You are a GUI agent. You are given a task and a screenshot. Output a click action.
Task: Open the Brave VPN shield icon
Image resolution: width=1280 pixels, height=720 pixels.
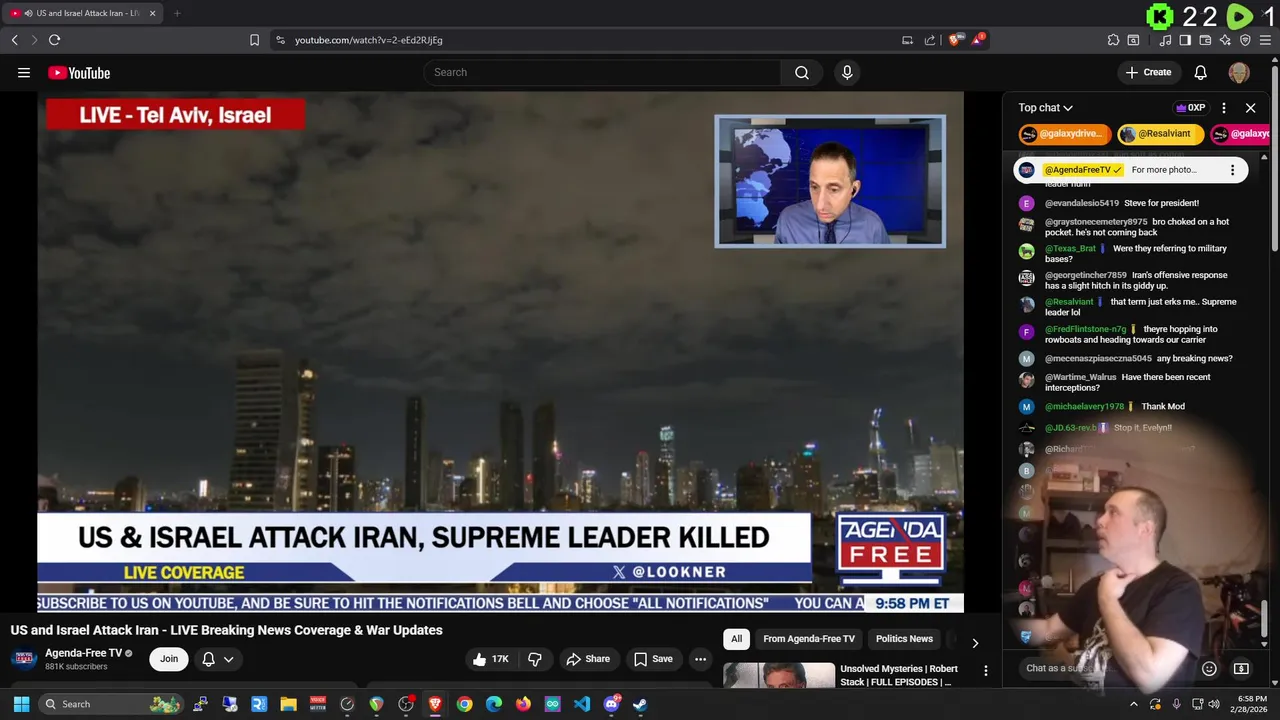1245,40
